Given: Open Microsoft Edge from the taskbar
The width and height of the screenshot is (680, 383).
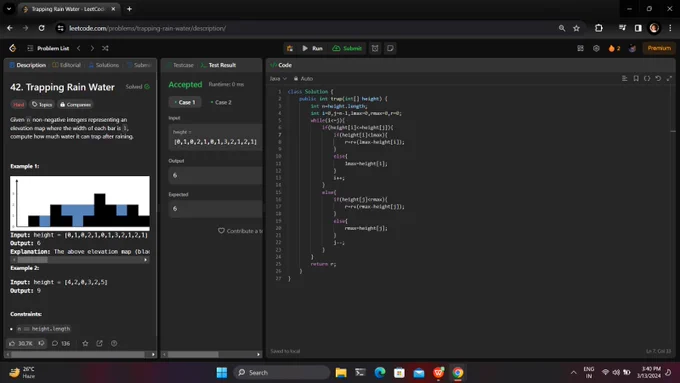Looking at the screenshot, I should tap(380, 373).
